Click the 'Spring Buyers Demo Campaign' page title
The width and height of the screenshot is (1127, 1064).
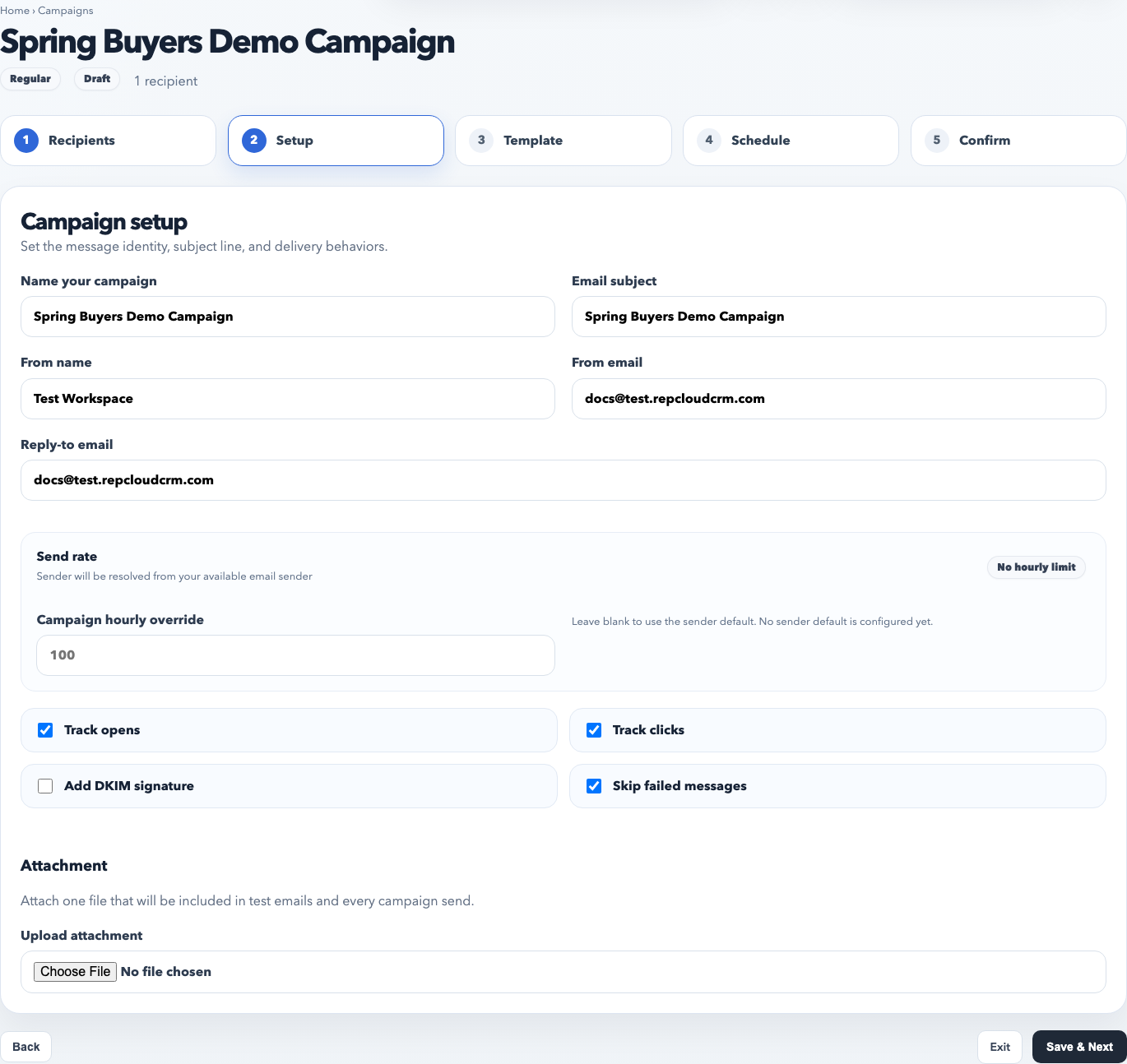(x=228, y=42)
